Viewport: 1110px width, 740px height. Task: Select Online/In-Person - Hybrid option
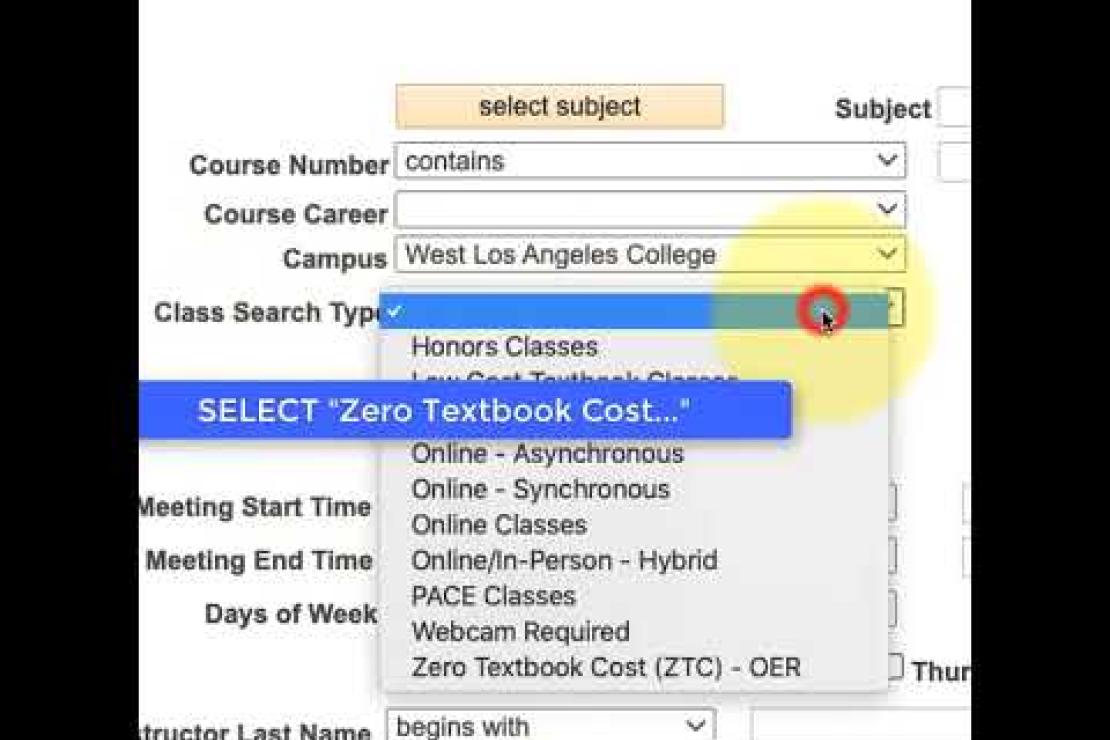coord(564,561)
